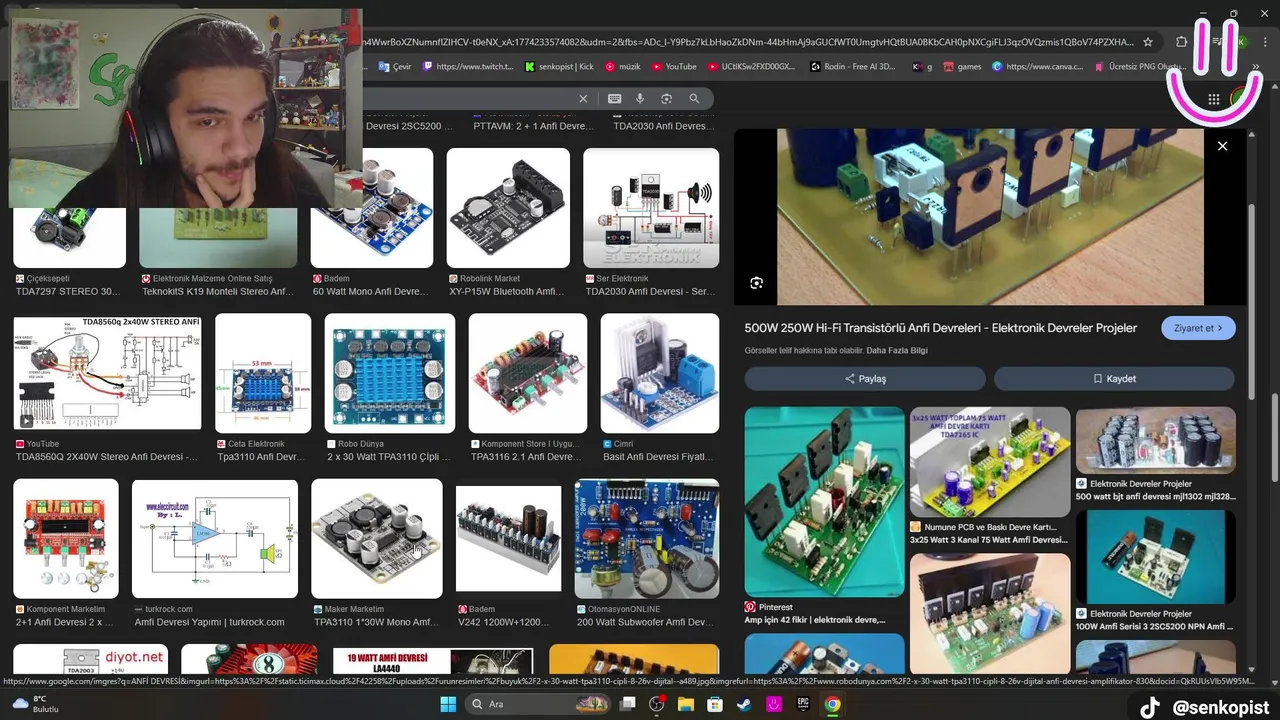This screenshot has height=720, width=1280.
Task: Open the Maker Marketim TPA3110 Mono thumbnail
Action: [377, 539]
